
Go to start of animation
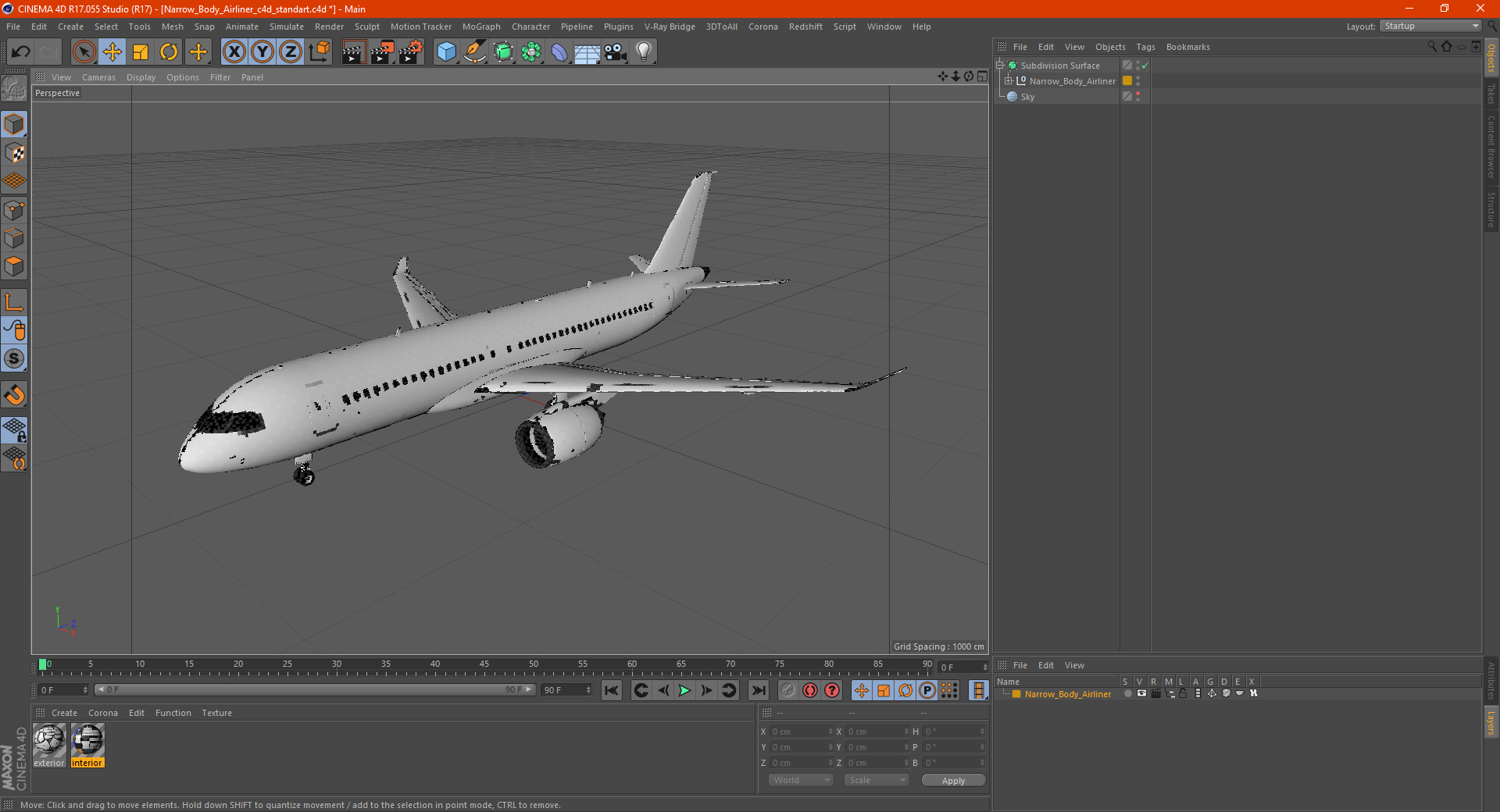point(612,690)
